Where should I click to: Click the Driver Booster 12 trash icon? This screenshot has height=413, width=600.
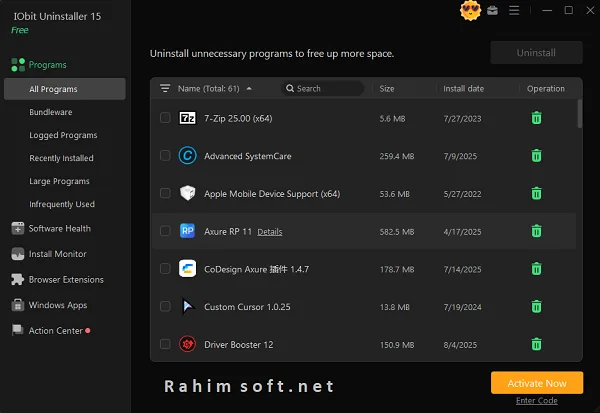(x=536, y=344)
